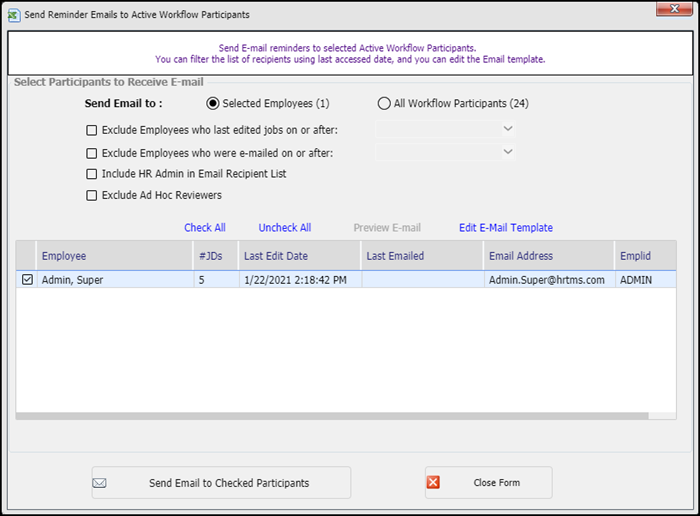Click the Uncheck All link
The width and height of the screenshot is (700, 516).
click(284, 228)
